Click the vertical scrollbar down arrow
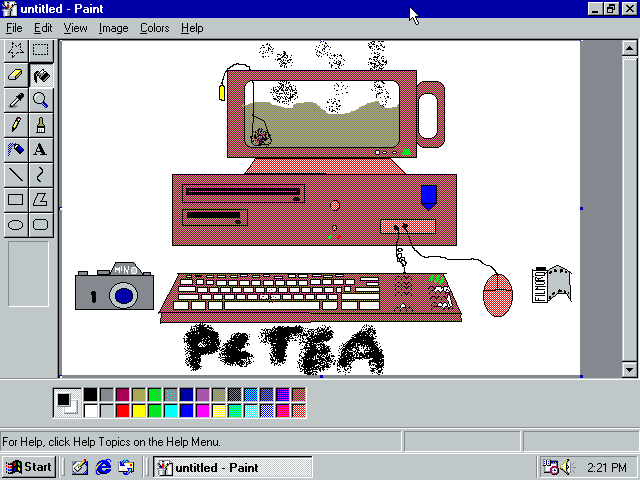640x480 pixels. pos(629,370)
